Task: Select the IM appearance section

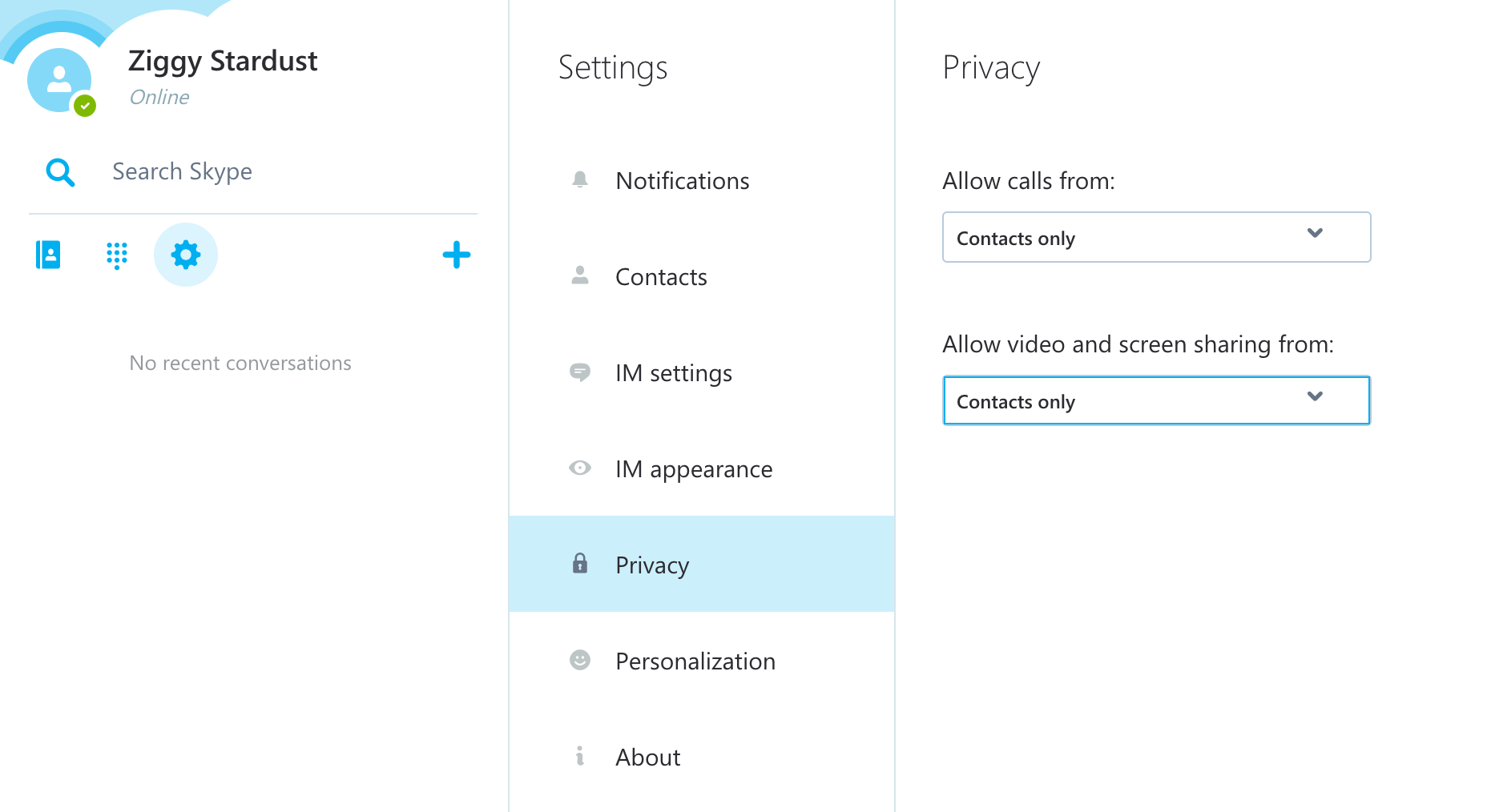Action: 702,468
